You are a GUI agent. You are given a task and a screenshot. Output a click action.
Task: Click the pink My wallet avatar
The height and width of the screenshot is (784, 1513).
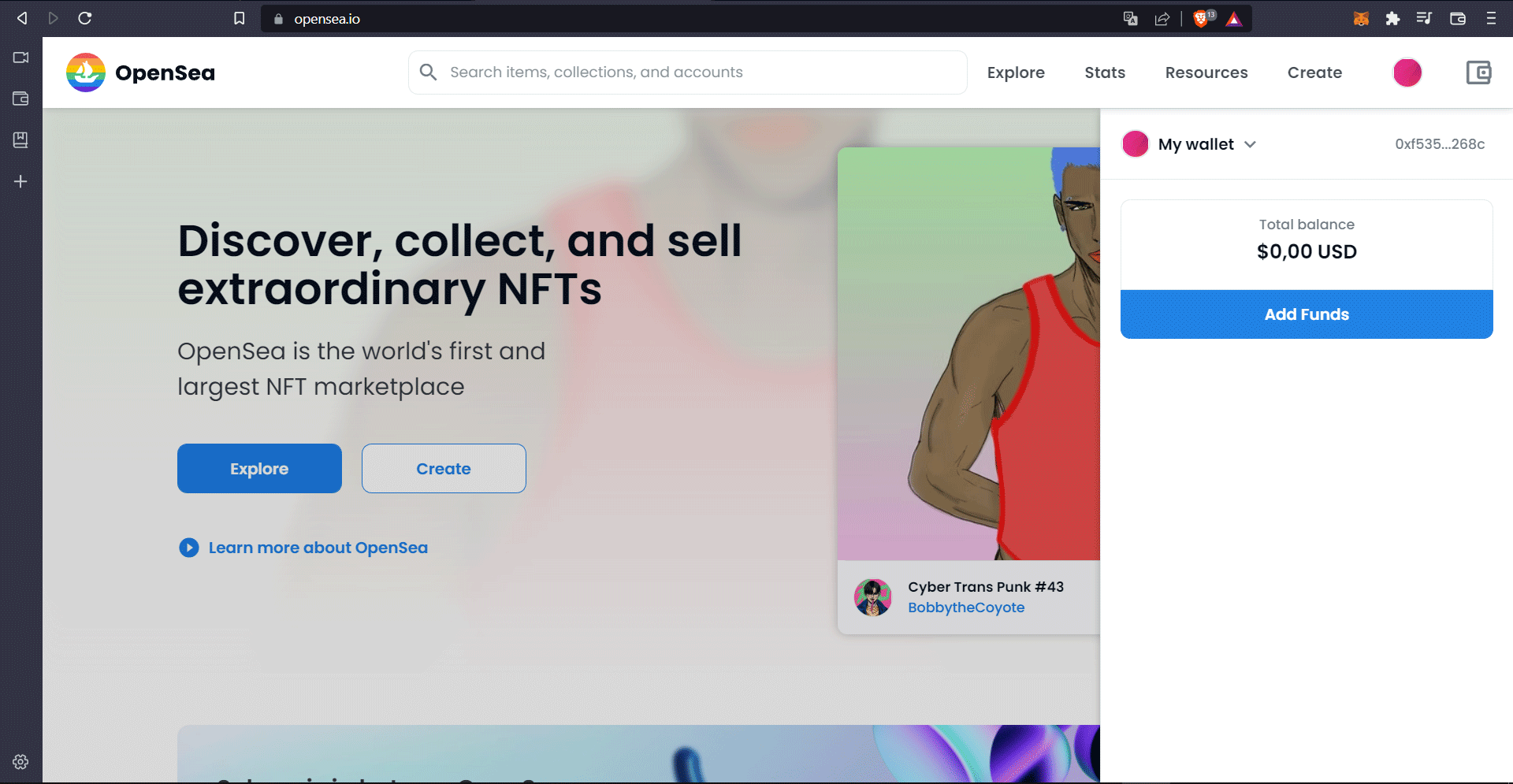pyautogui.click(x=1136, y=144)
